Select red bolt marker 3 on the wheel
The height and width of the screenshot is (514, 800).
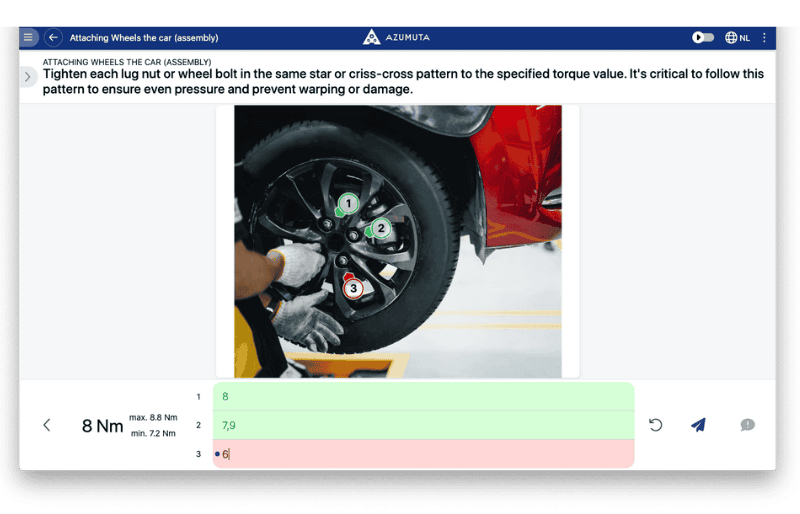point(353,288)
